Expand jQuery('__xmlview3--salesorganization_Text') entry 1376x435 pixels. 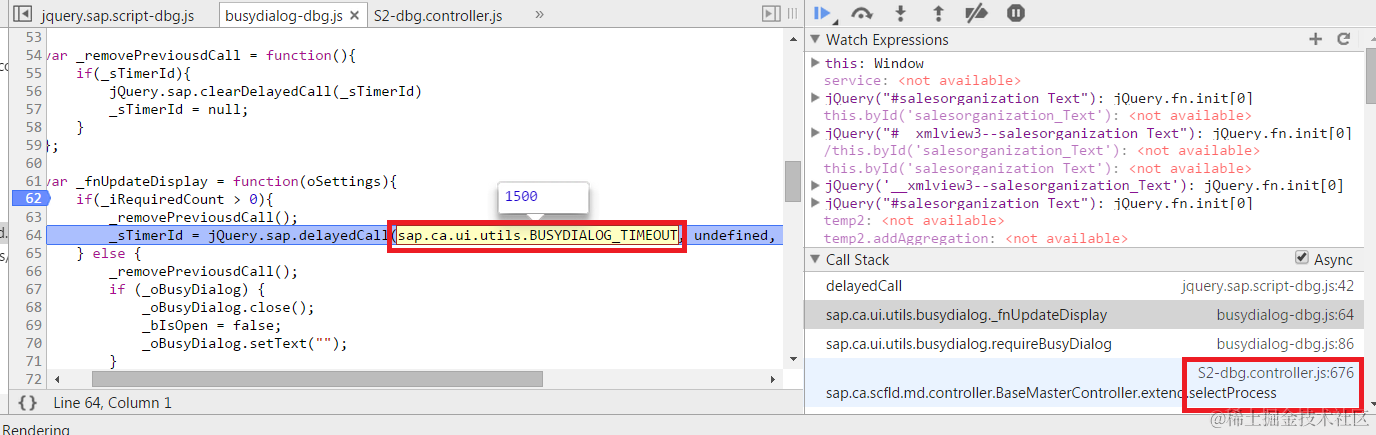[x=816, y=185]
